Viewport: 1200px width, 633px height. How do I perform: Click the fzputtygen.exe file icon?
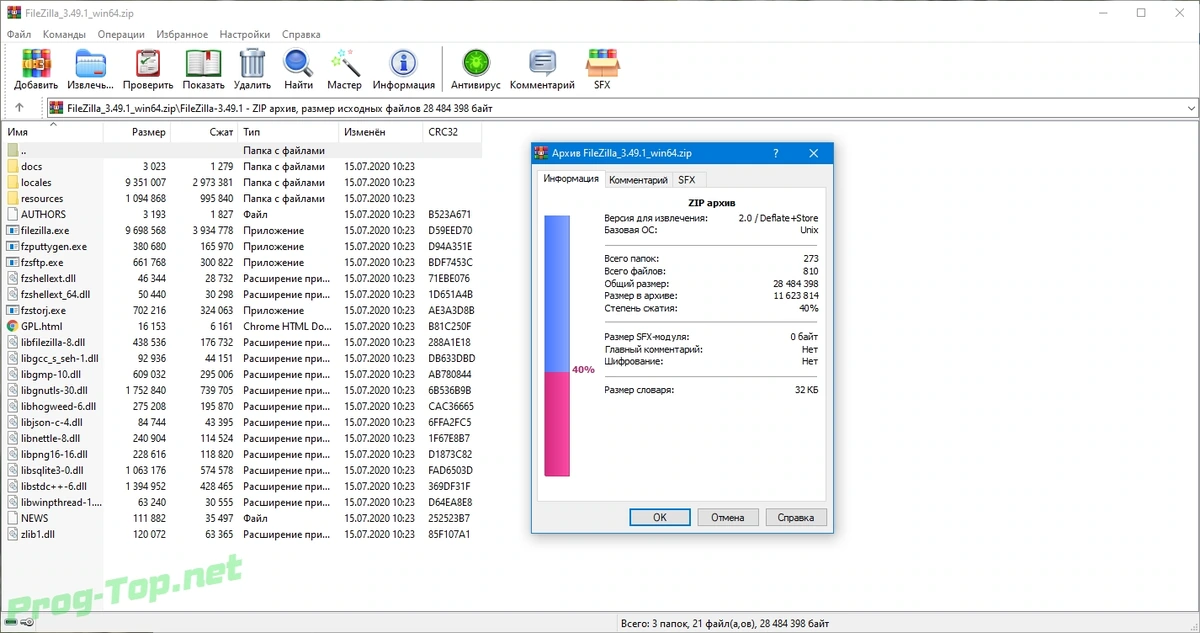tap(13, 246)
